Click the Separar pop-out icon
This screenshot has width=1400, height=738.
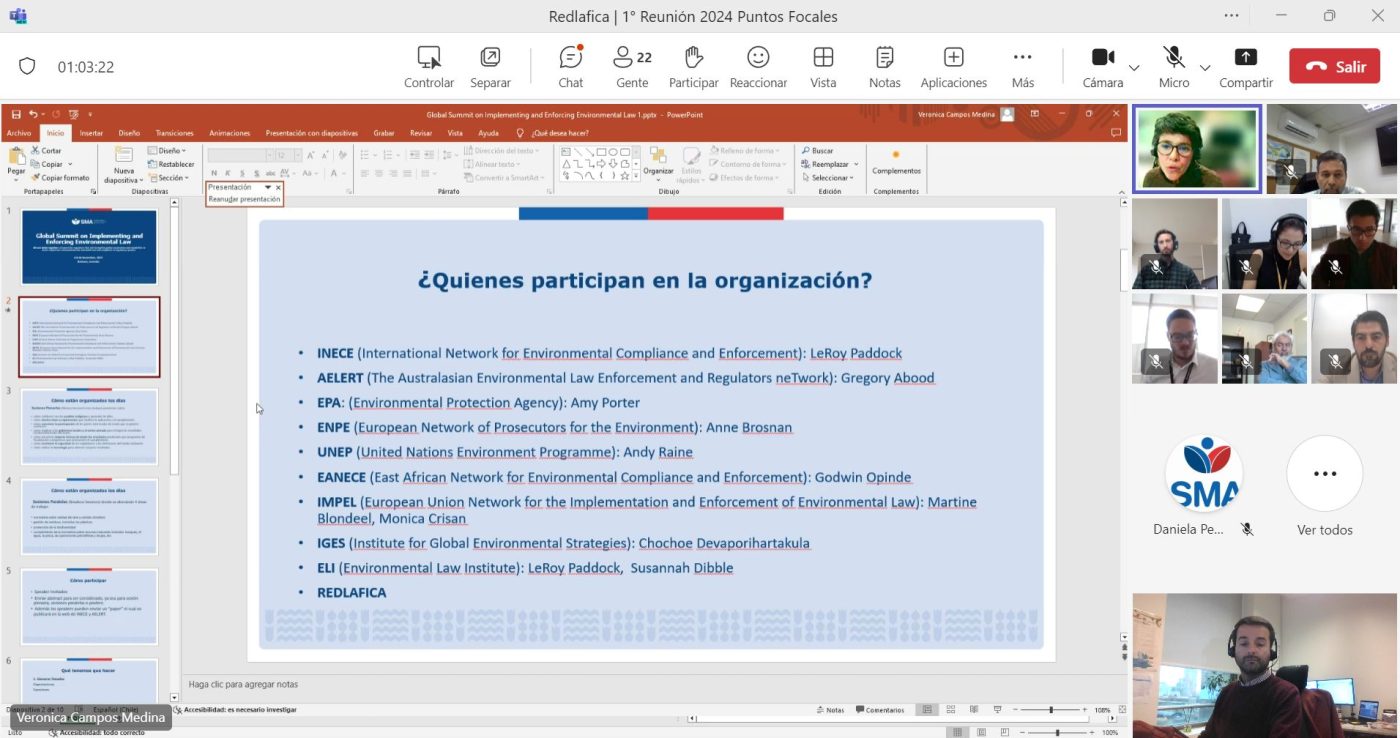tap(490, 66)
